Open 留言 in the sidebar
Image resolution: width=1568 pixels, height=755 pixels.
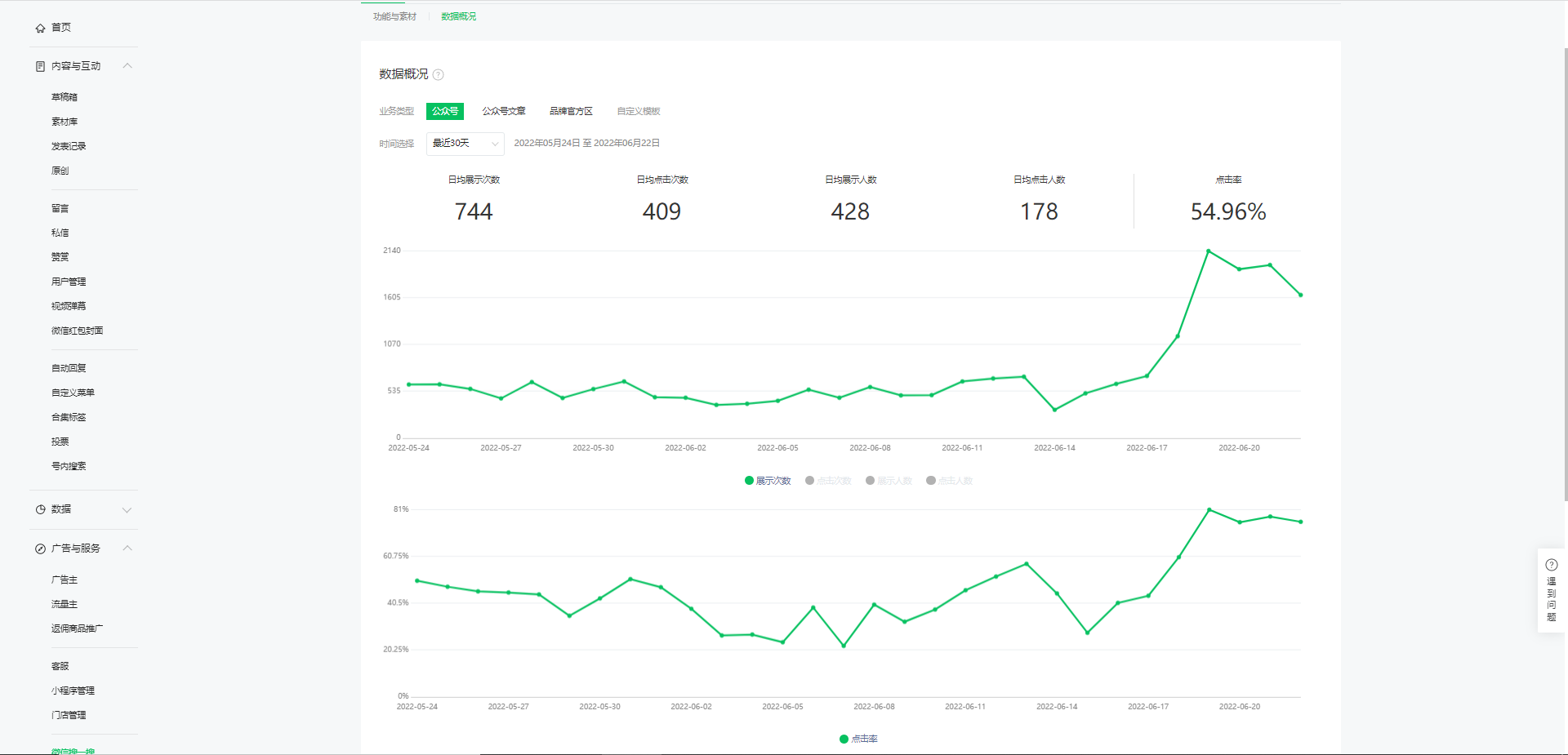coord(60,208)
